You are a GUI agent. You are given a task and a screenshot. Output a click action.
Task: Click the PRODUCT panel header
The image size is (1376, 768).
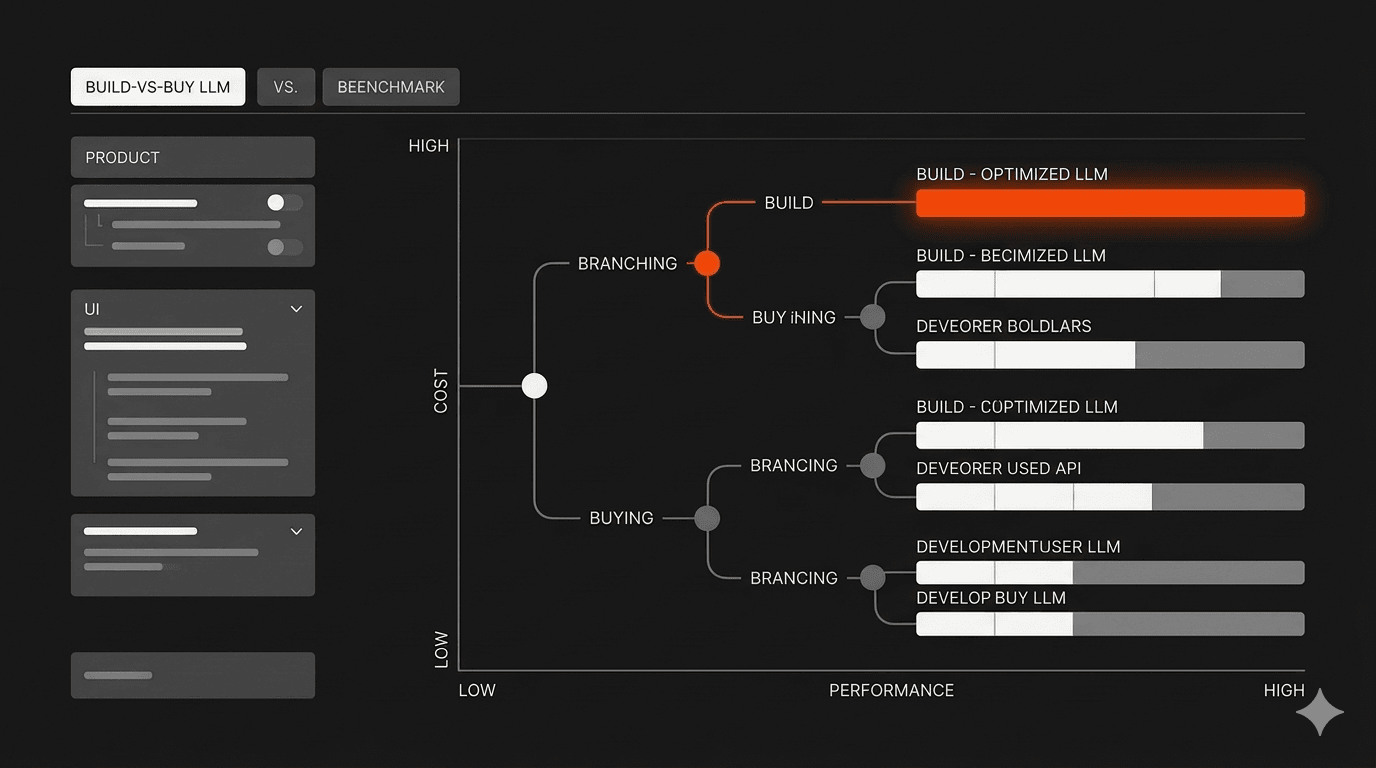122,157
